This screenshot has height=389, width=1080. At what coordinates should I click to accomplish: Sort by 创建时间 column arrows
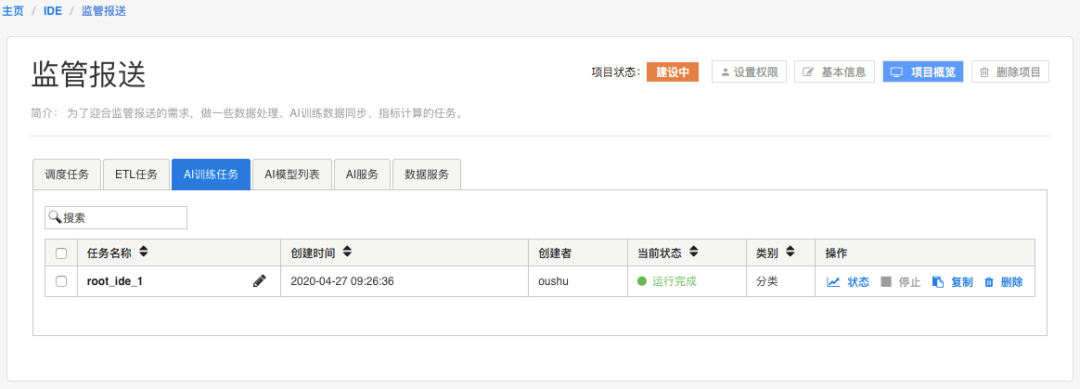pyautogui.click(x=347, y=252)
